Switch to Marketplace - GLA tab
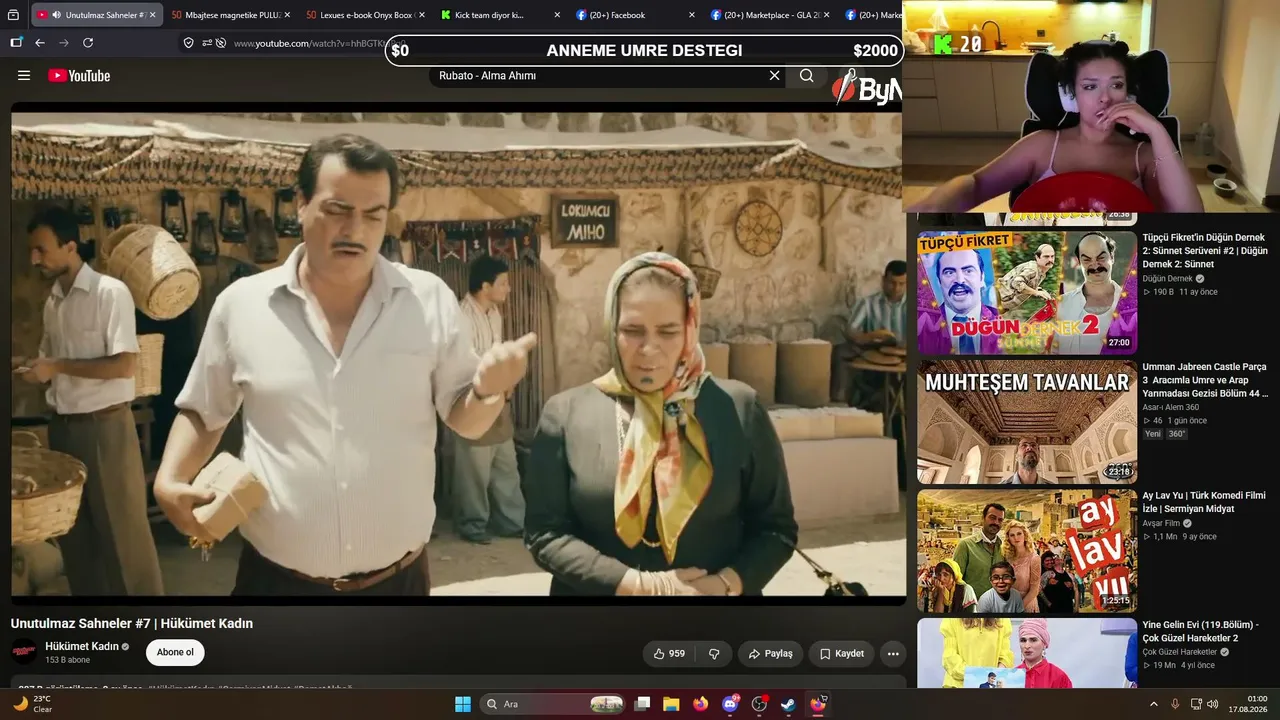 click(771, 15)
